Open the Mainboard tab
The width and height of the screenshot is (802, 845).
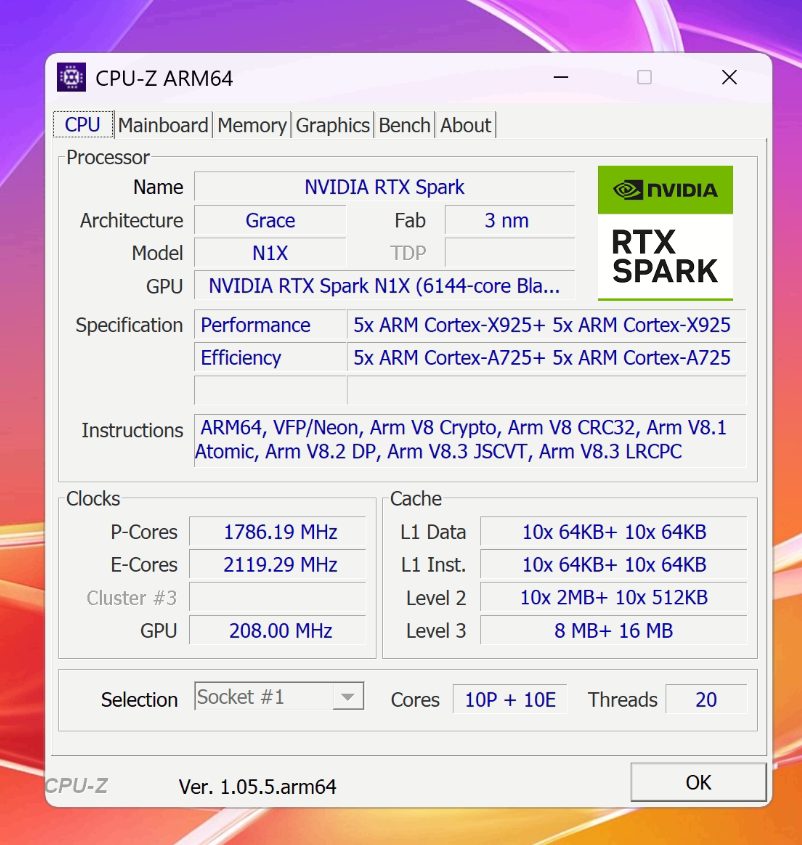(x=163, y=125)
